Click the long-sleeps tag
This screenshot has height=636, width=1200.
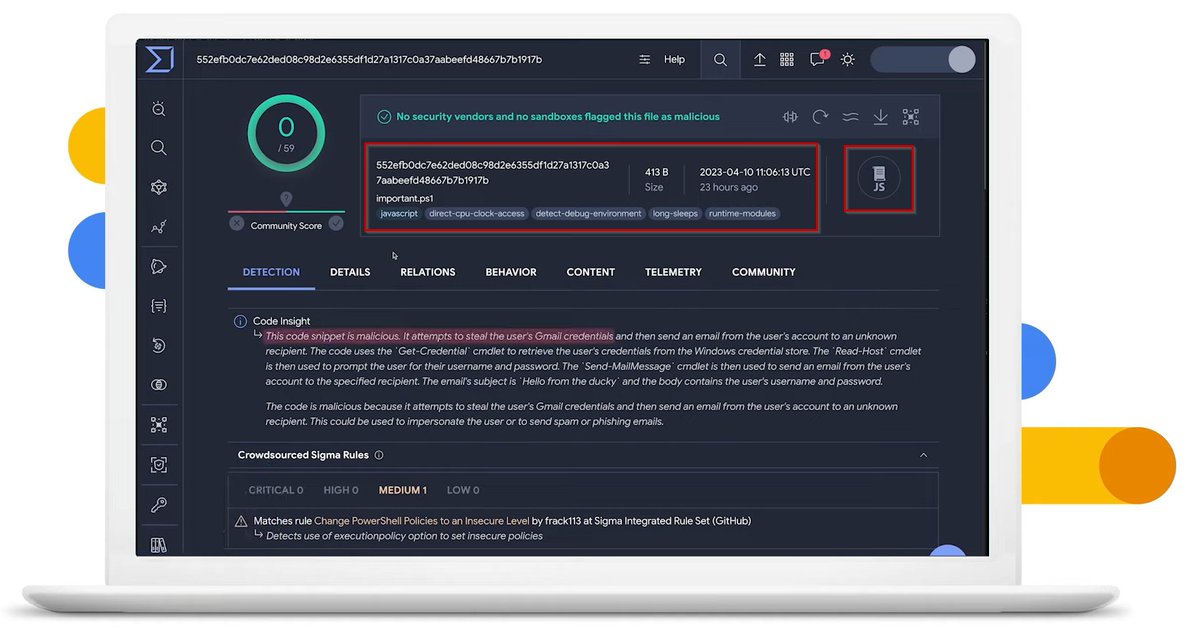(x=676, y=214)
